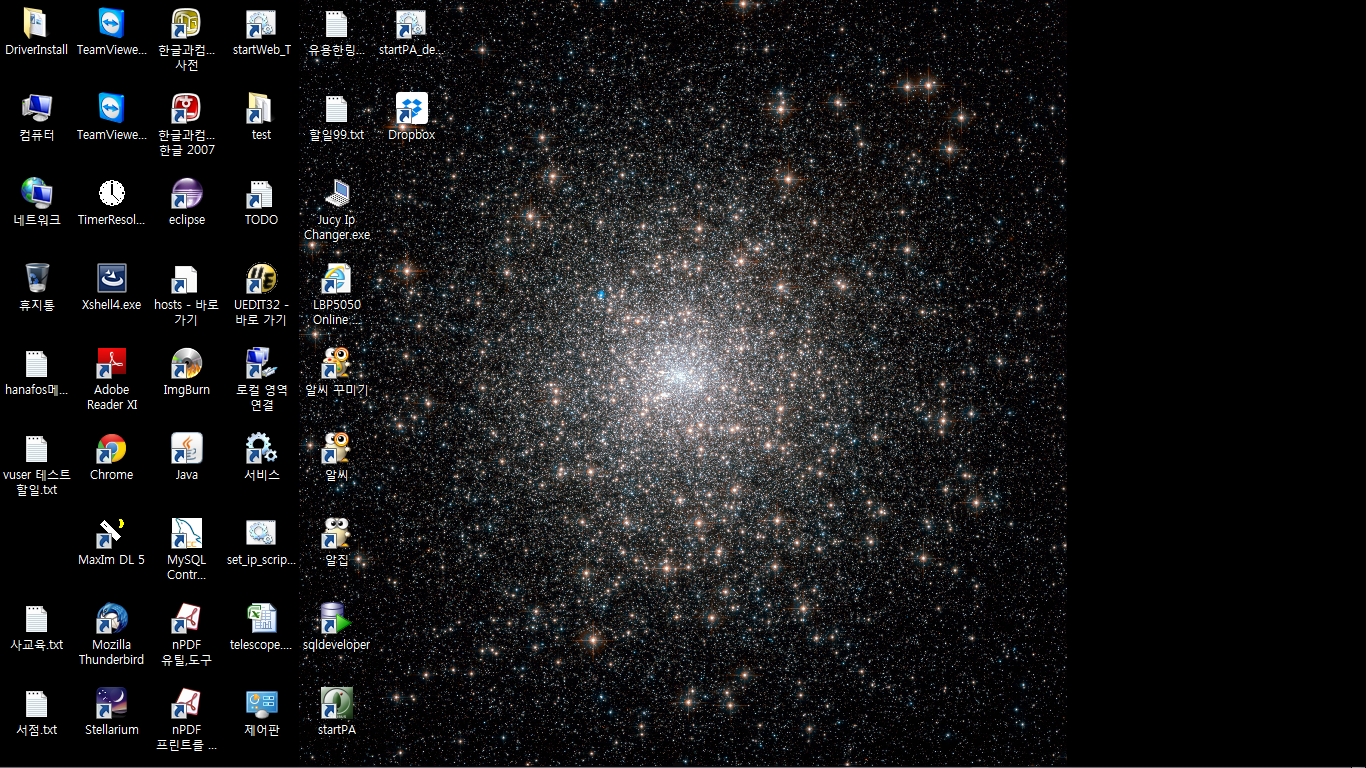Click the DriverInstall folder icon
This screenshot has height=768, width=1366.
(x=36, y=24)
